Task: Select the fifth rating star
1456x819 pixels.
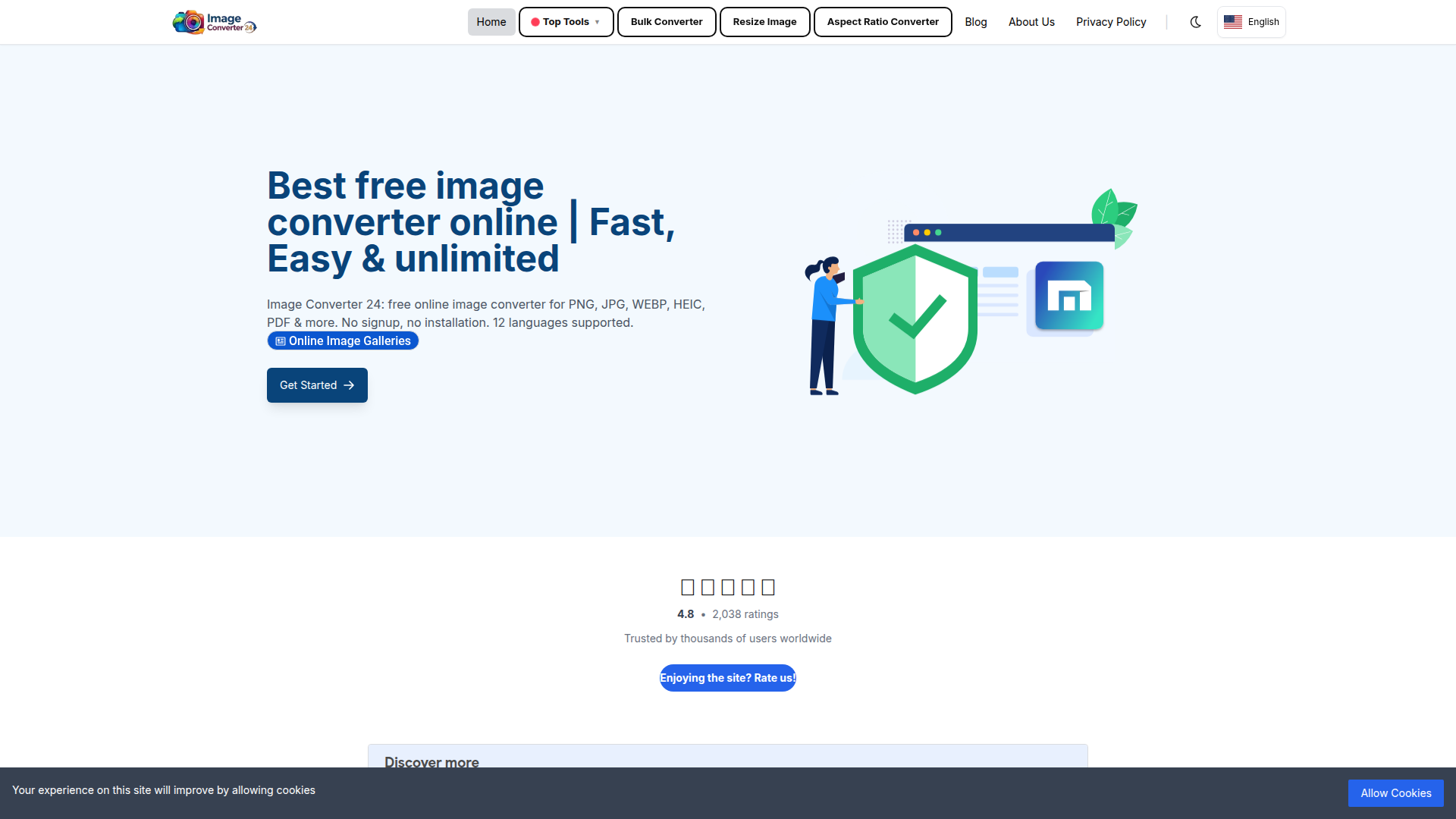Action: (x=768, y=587)
